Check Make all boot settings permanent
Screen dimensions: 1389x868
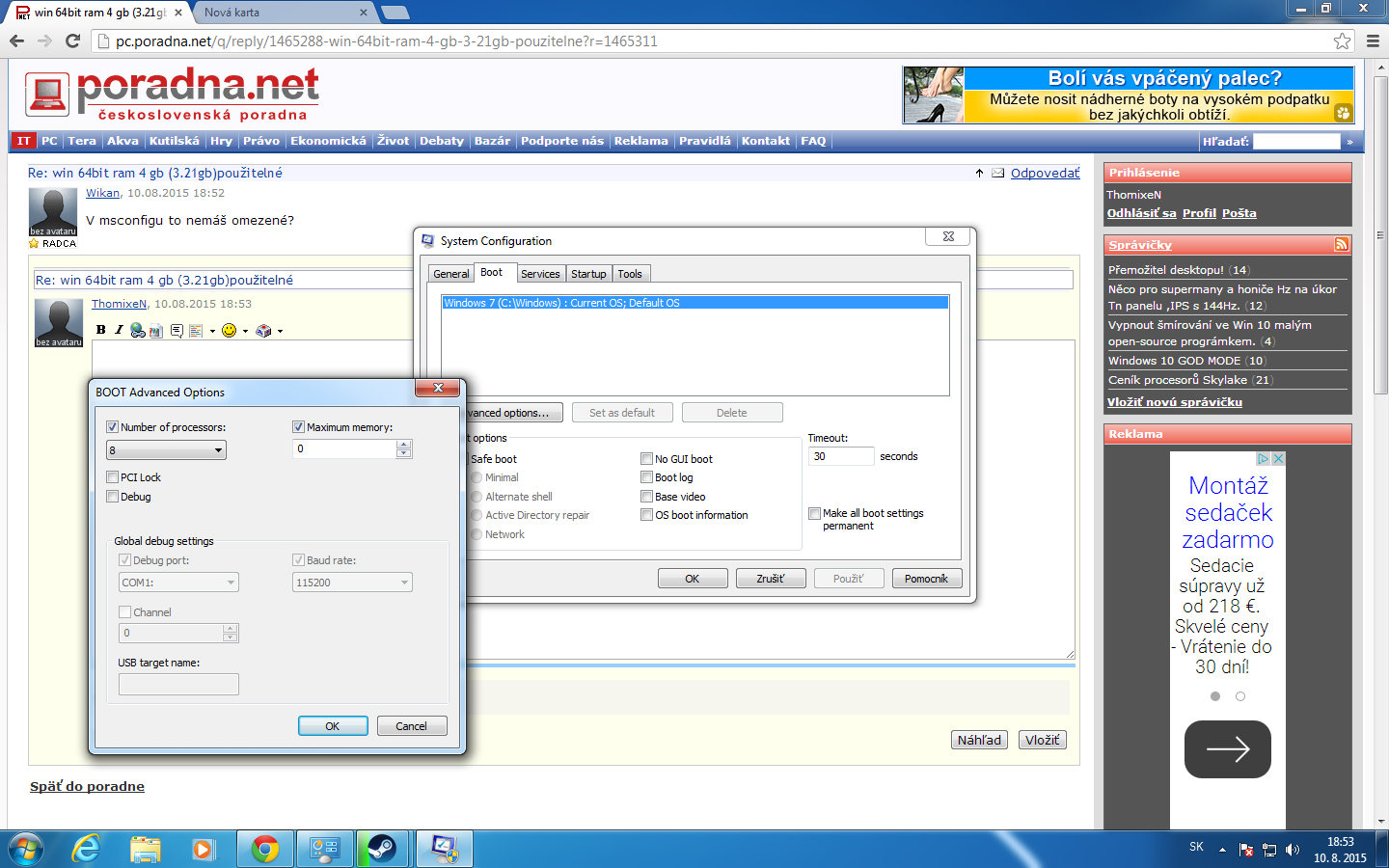coord(815,514)
